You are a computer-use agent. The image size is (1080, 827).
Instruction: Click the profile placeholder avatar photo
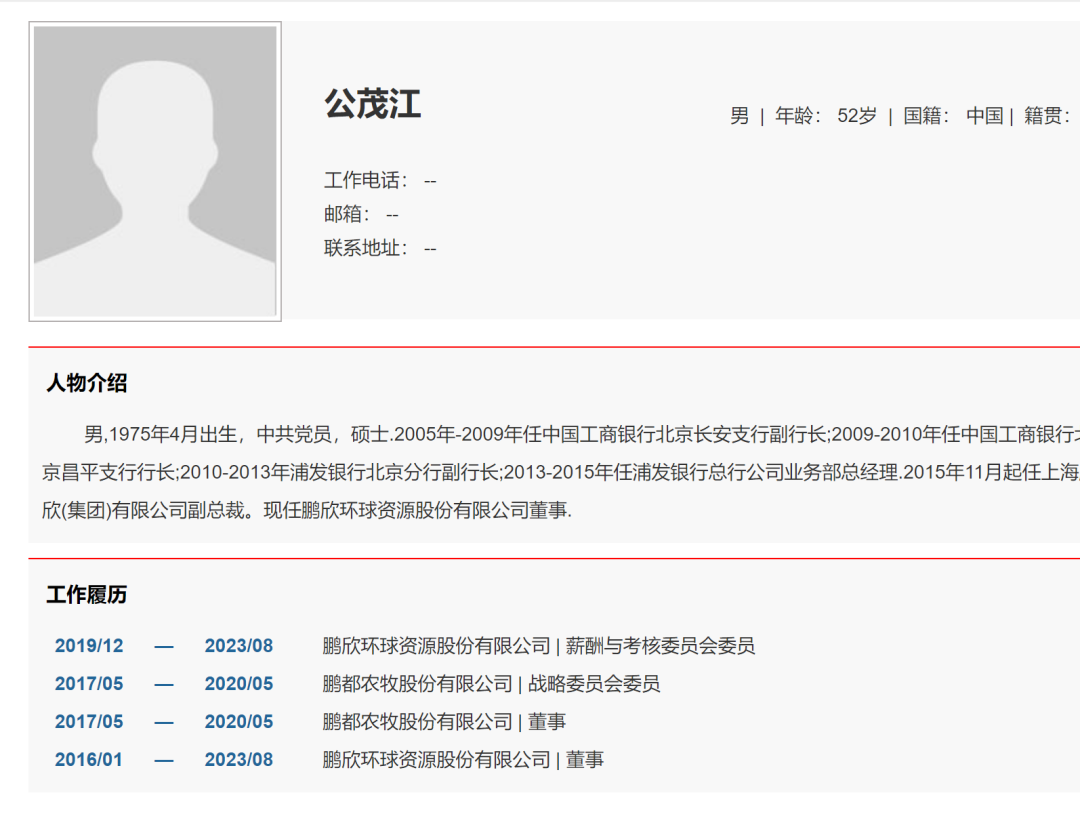[155, 171]
